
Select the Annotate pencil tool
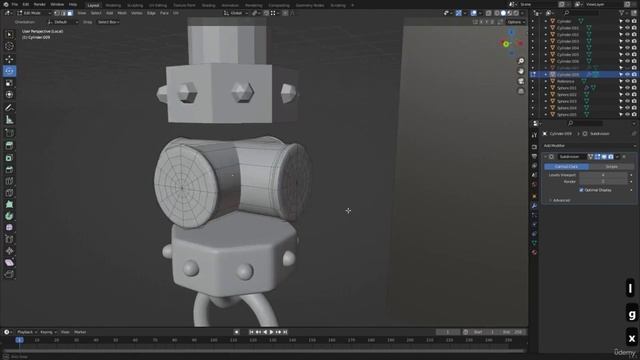coord(9,108)
